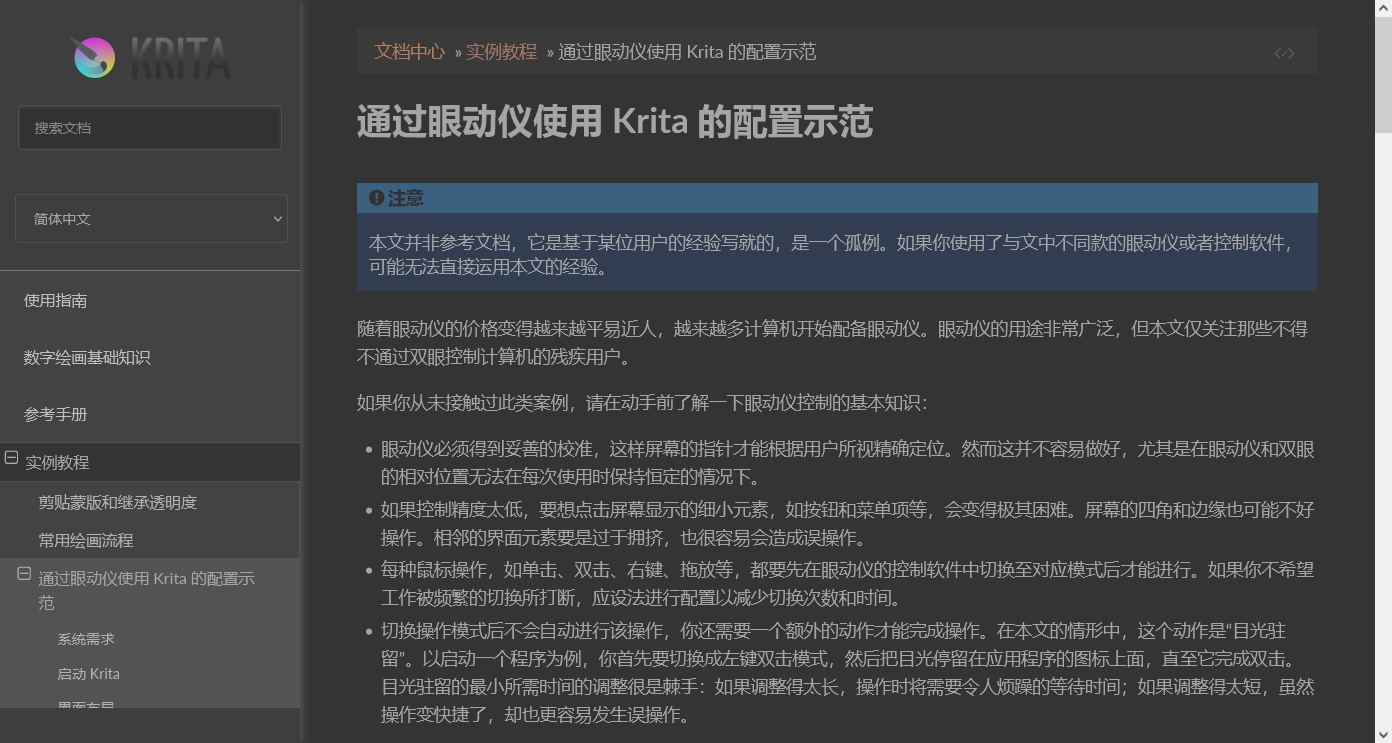Open the 启动 Krita subsection
The image size is (1392, 743).
tap(90, 673)
